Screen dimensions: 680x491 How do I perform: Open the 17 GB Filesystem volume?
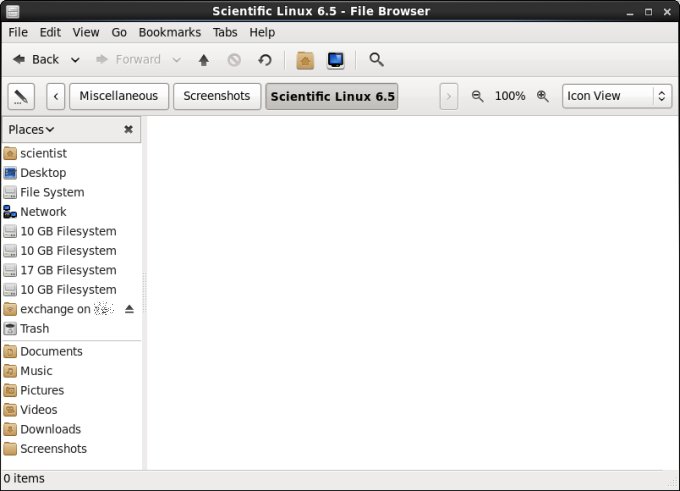pyautogui.click(x=72, y=270)
